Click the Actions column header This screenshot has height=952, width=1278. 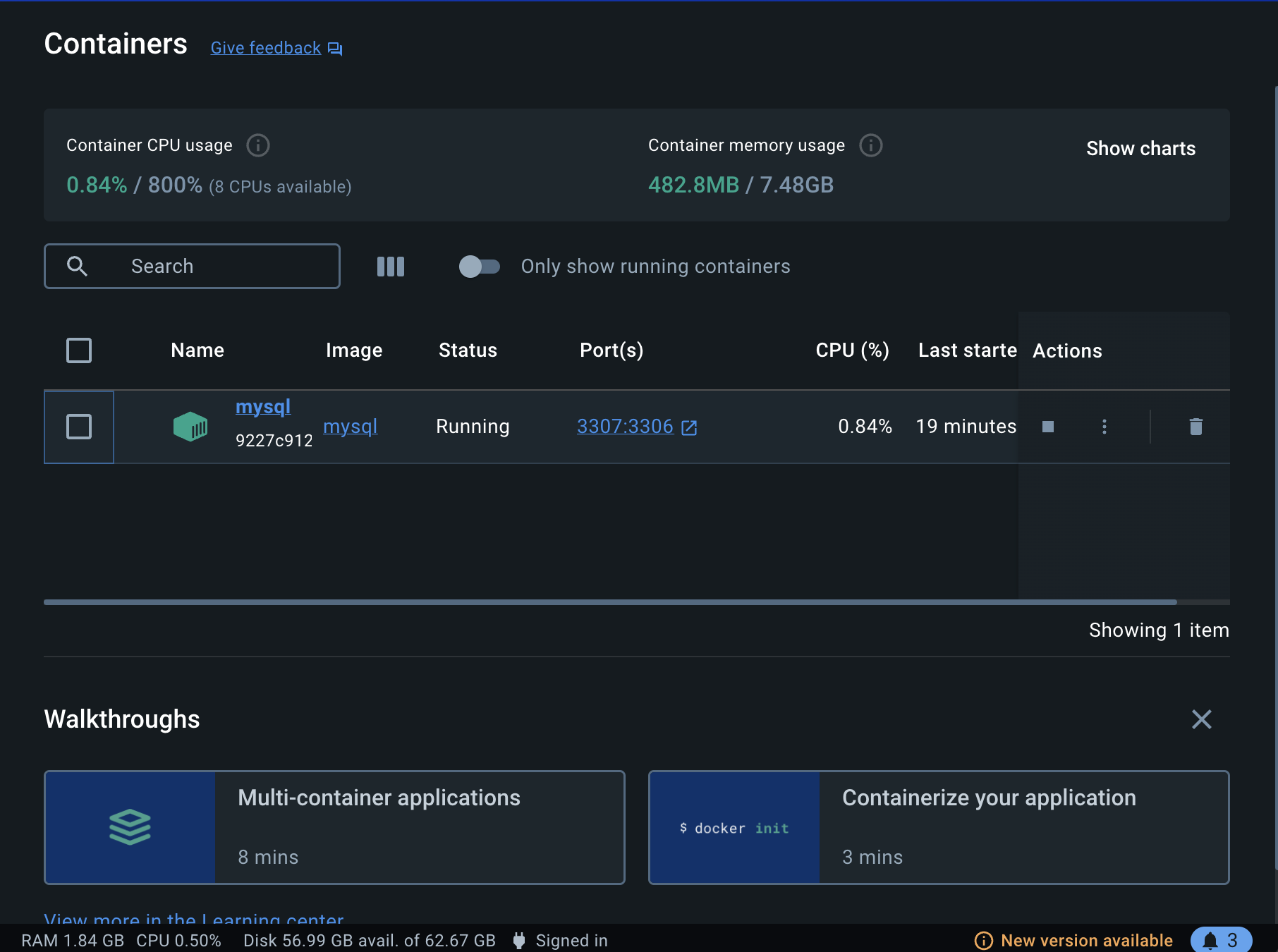1067,351
